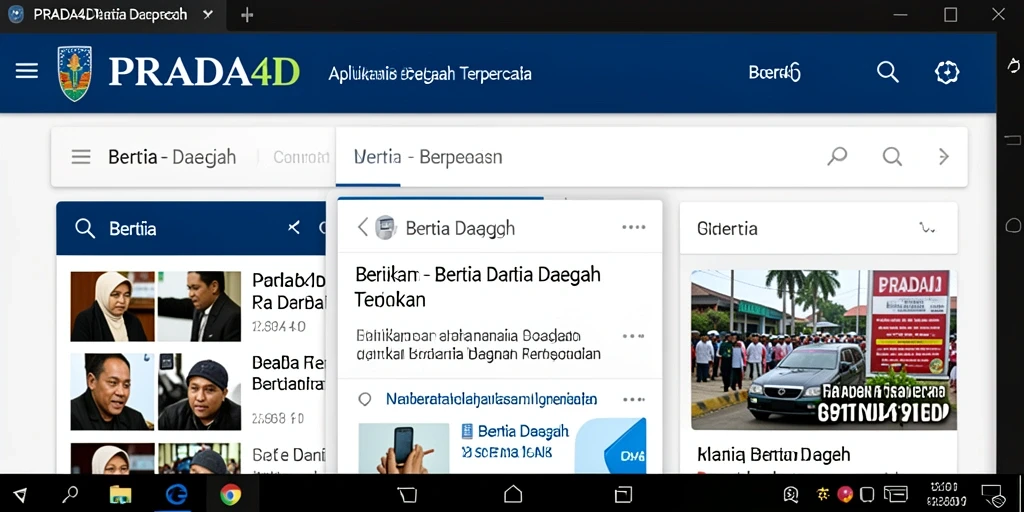1024x512 pixels.
Task: Click the Conrom tab label
Action: [x=300, y=157]
